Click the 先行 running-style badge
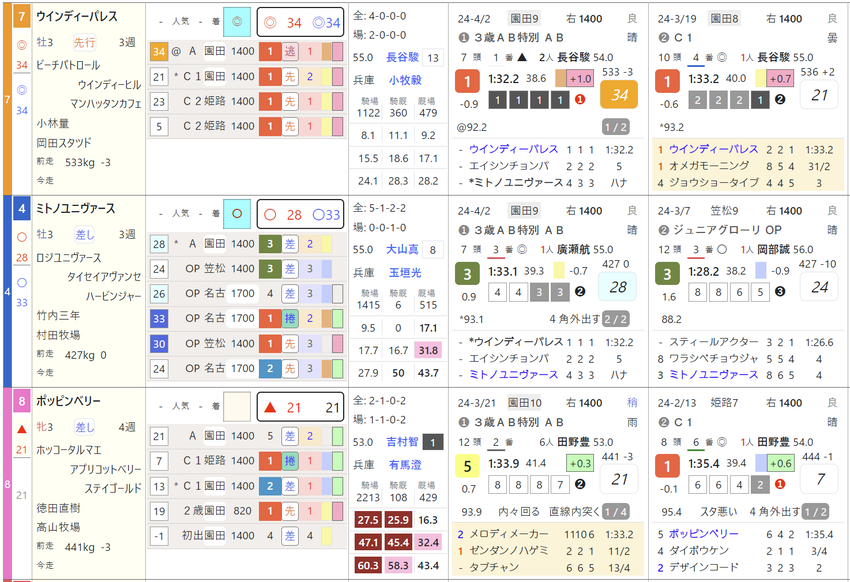Image resolution: width=850 pixels, height=582 pixels. tap(85, 42)
